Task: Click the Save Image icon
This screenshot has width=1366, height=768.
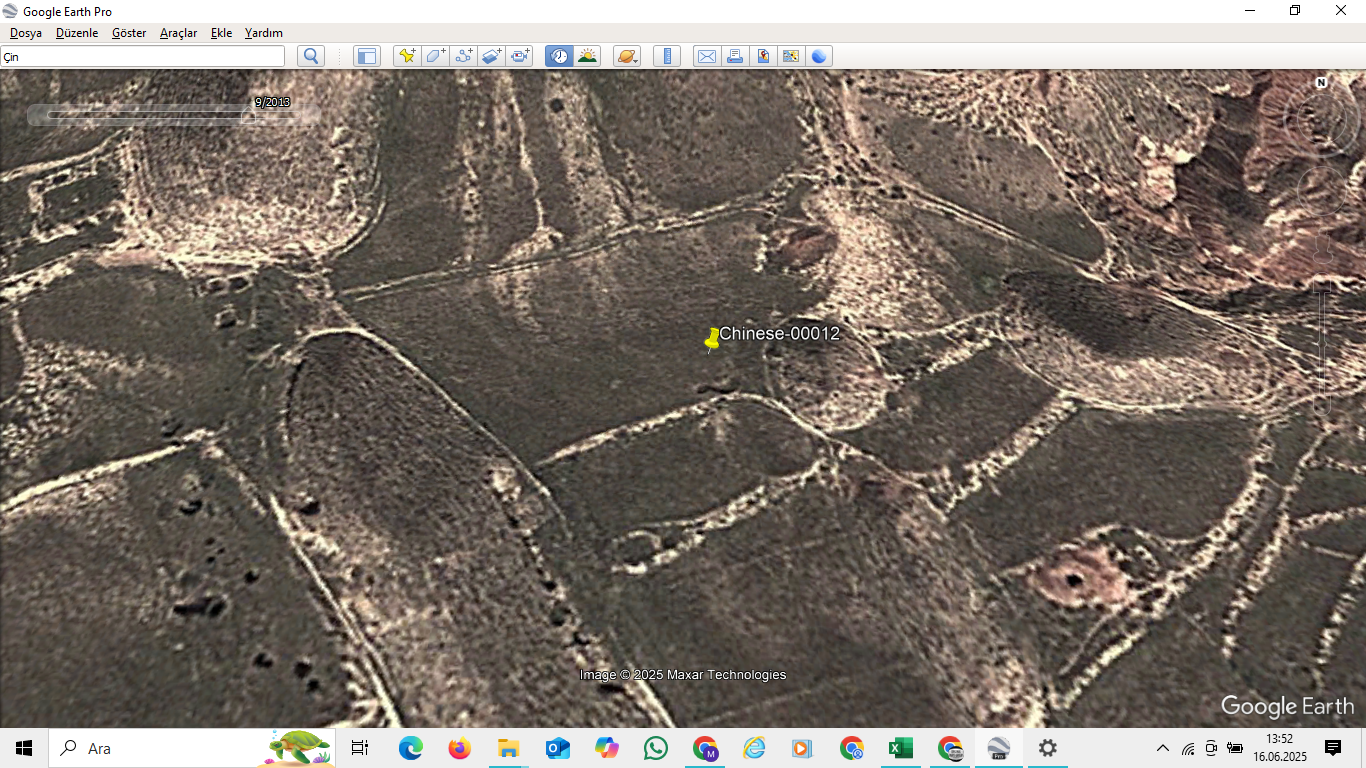Action: (763, 56)
